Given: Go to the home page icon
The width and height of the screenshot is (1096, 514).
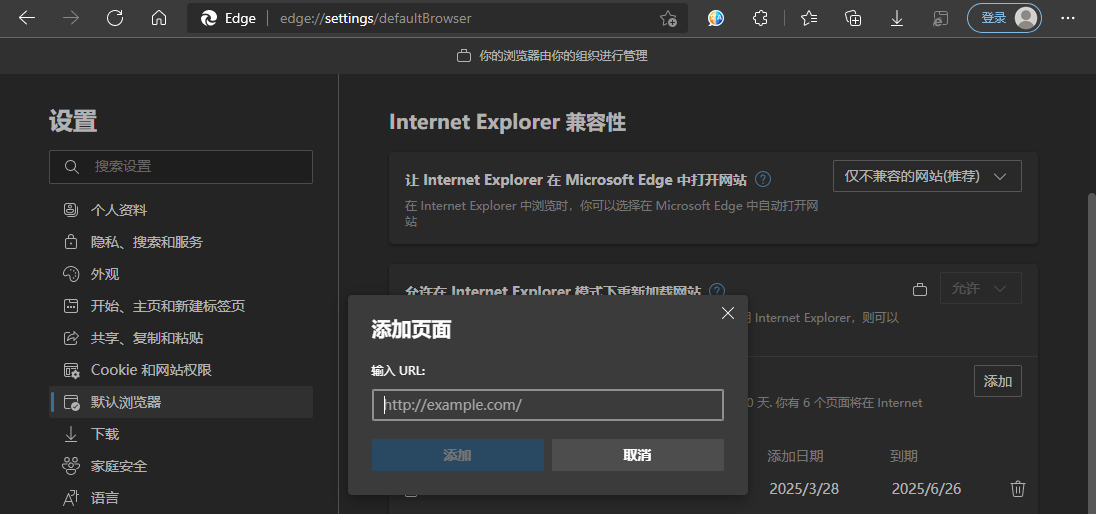Looking at the screenshot, I should point(159,18).
